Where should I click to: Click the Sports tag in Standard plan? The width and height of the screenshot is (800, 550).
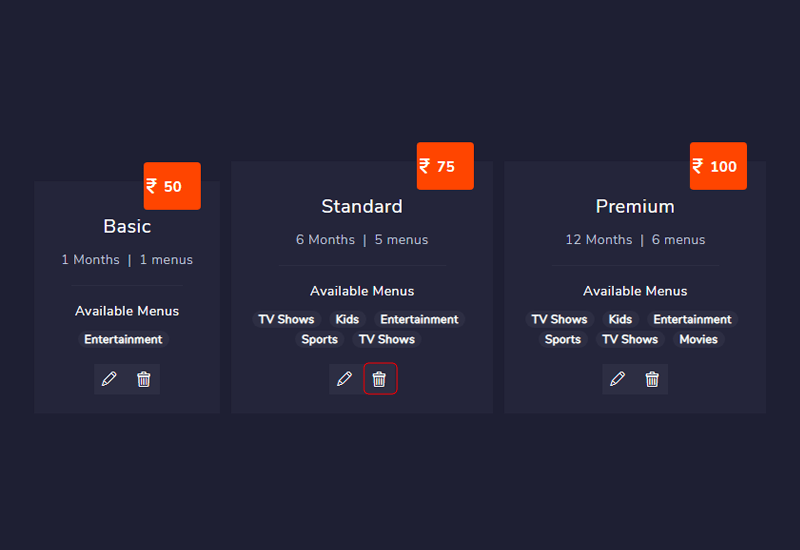pos(319,340)
